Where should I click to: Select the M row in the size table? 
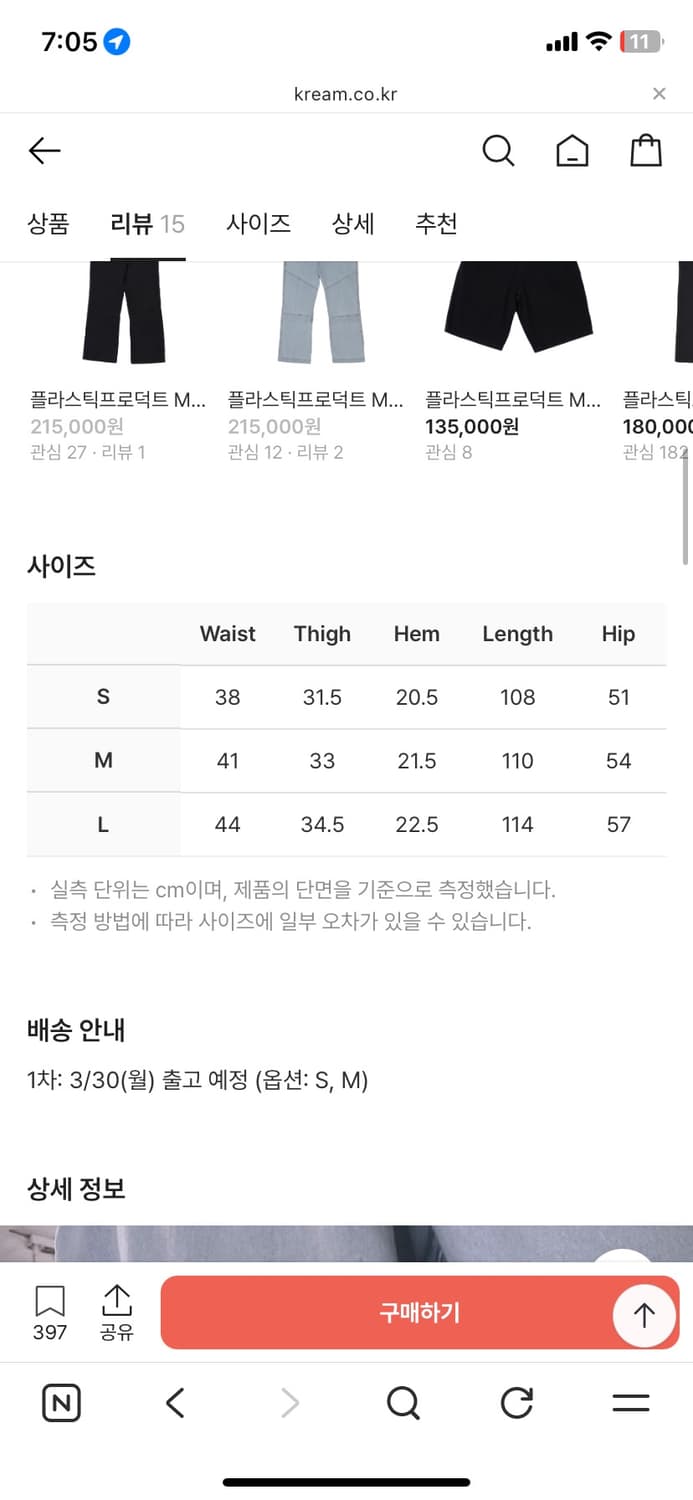[x=346, y=761]
